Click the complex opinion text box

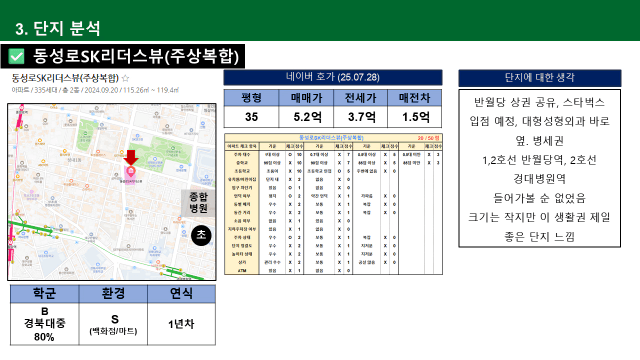coord(540,169)
